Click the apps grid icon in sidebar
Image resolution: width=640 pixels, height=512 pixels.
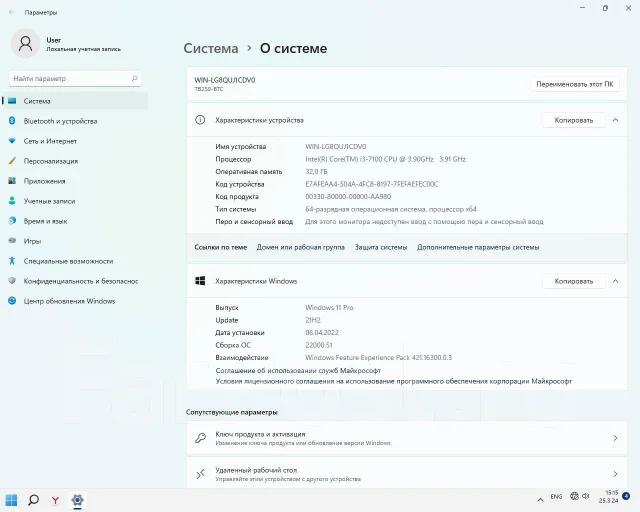12,180
